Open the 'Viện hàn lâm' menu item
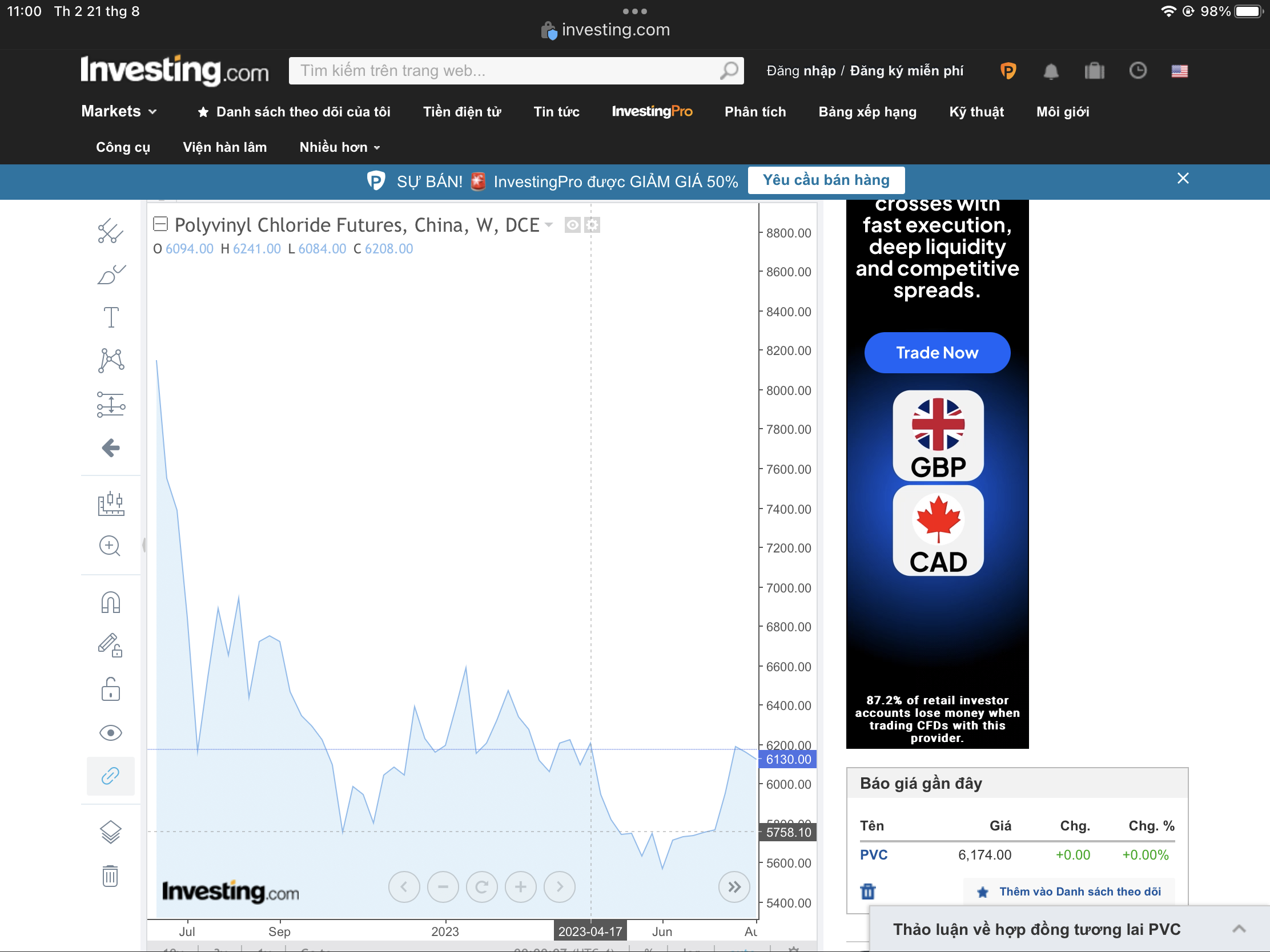 [x=224, y=147]
